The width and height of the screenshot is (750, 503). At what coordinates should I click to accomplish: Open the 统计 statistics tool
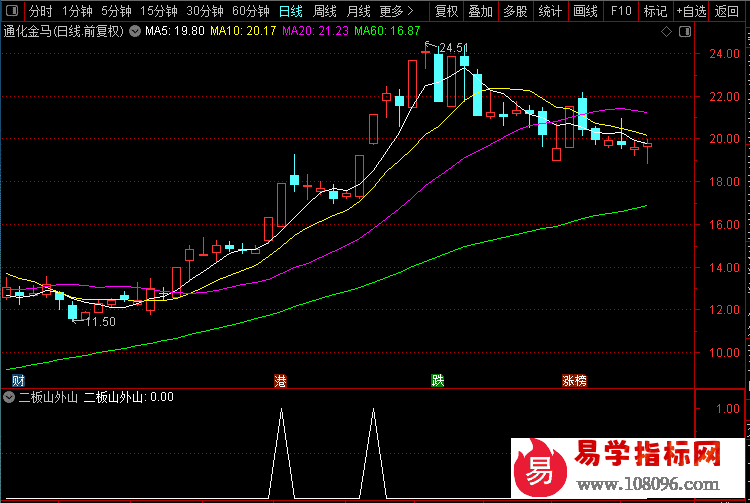tap(550, 11)
